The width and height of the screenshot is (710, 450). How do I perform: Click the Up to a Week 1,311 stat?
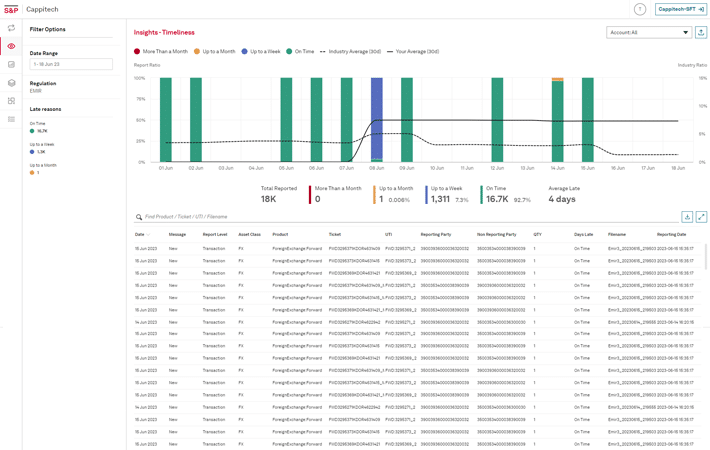click(447, 195)
